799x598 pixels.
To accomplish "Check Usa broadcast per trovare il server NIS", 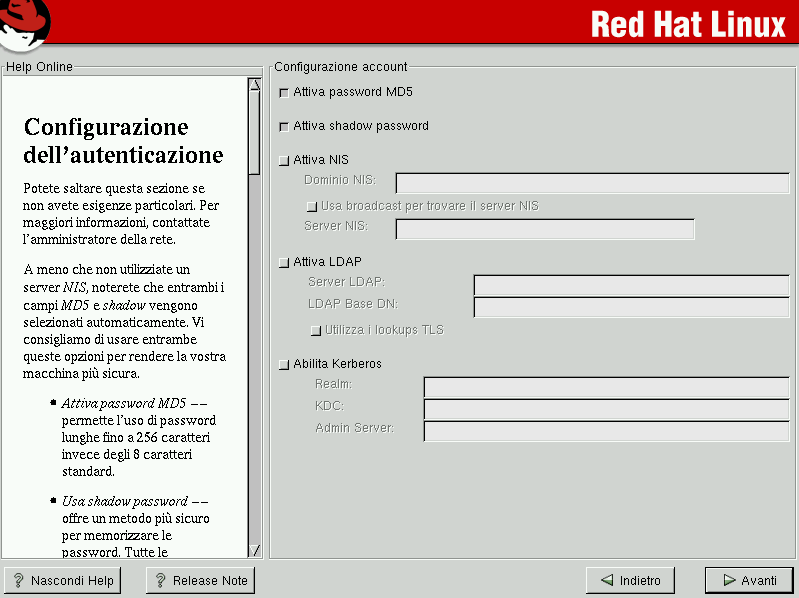I will coord(312,206).
